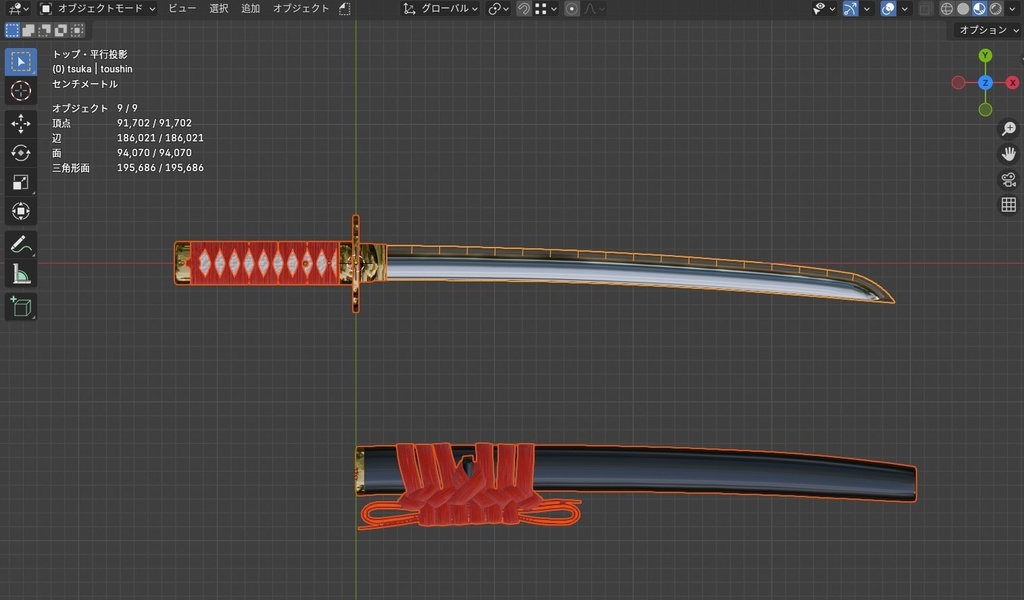Screen dimensions: 1024x600
Task: Open グローバル transform orientation dropdown
Action: (x=440, y=8)
